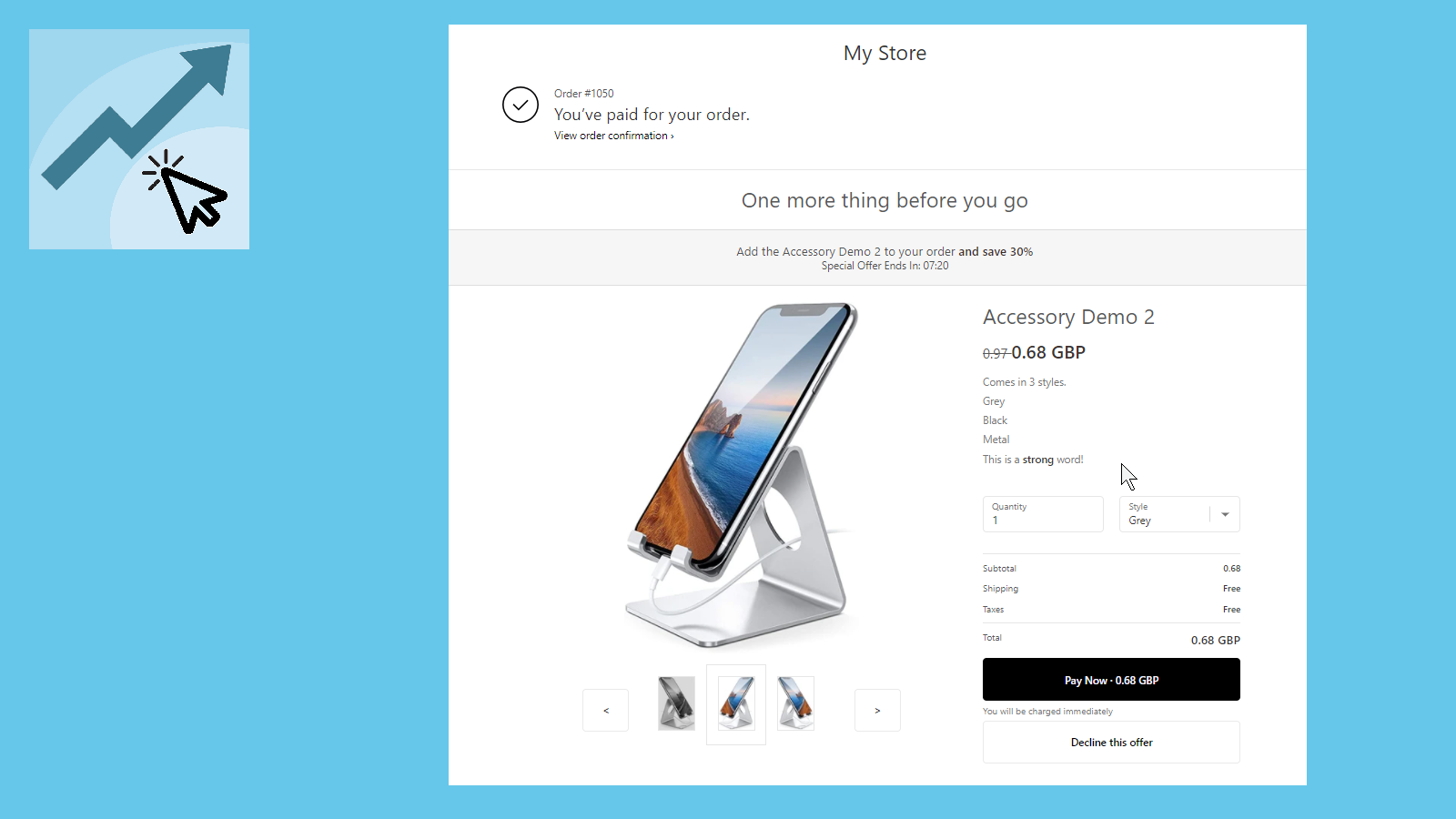Select the middle phone stand thumbnail
The image size is (1456, 819).
pyautogui.click(x=736, y=703)
